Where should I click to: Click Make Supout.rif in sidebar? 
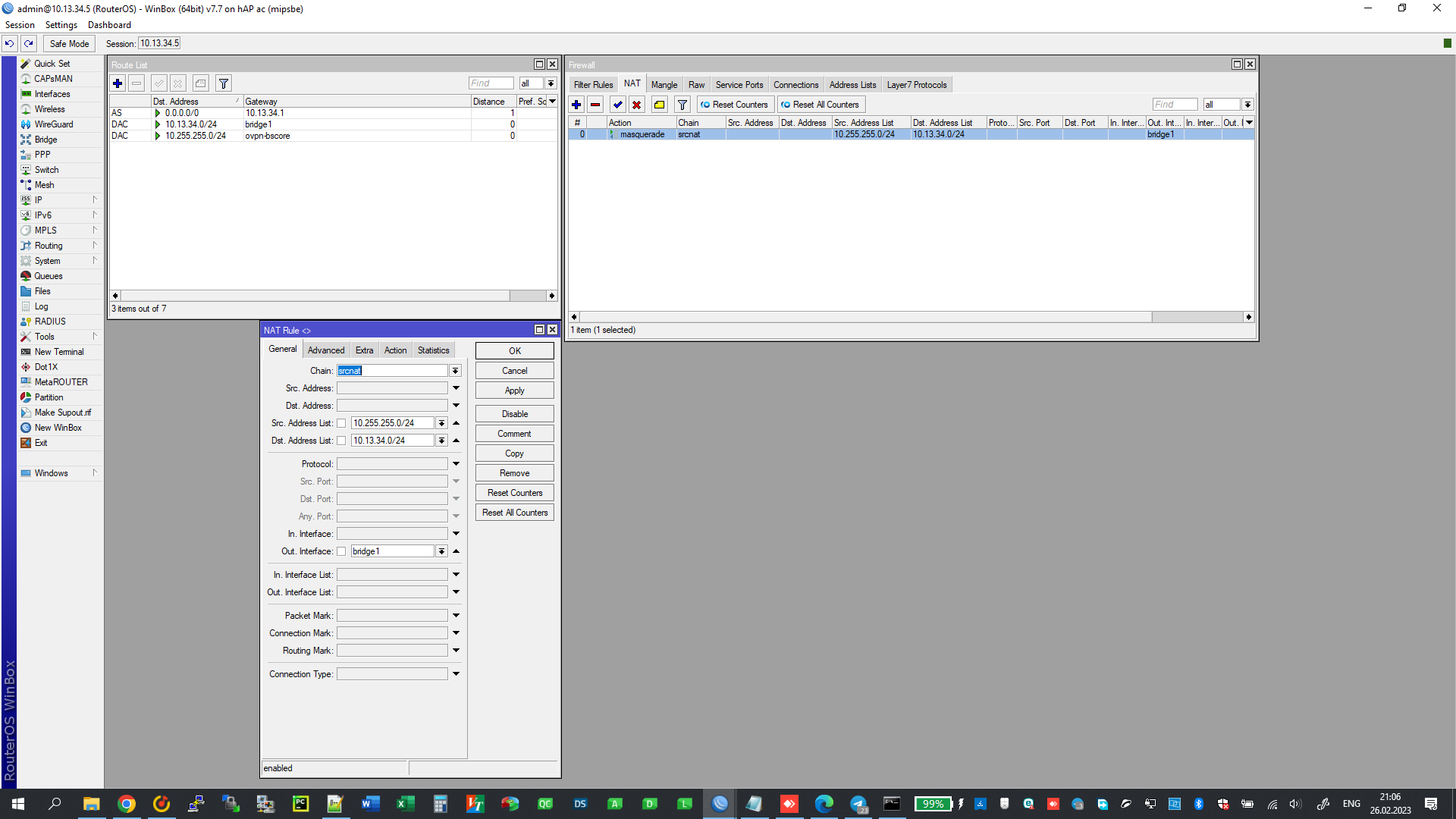62,413
